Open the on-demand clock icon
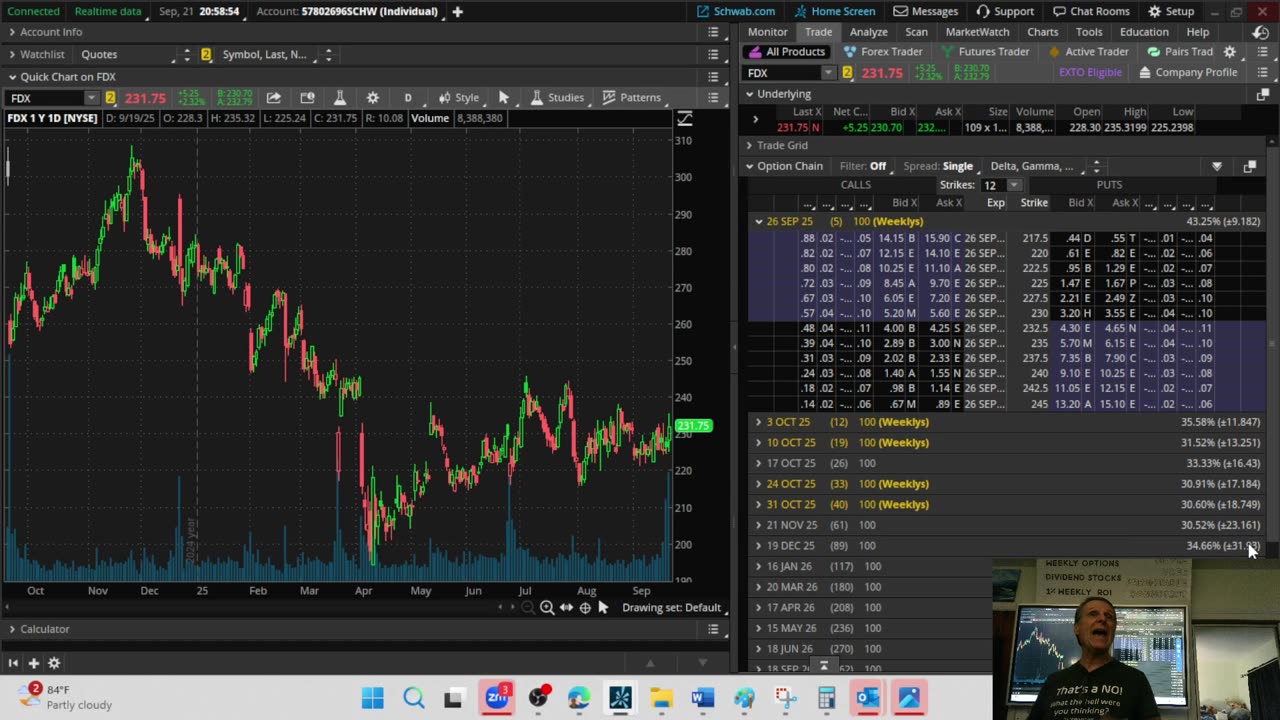1280x720 pixels. tap(1263, 32)
